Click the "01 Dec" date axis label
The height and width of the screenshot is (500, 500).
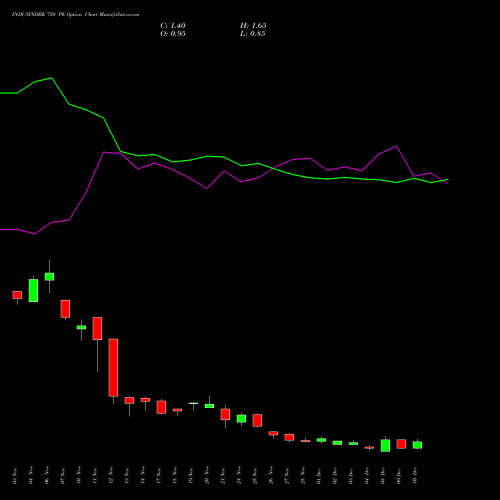(x=319, y=475)
